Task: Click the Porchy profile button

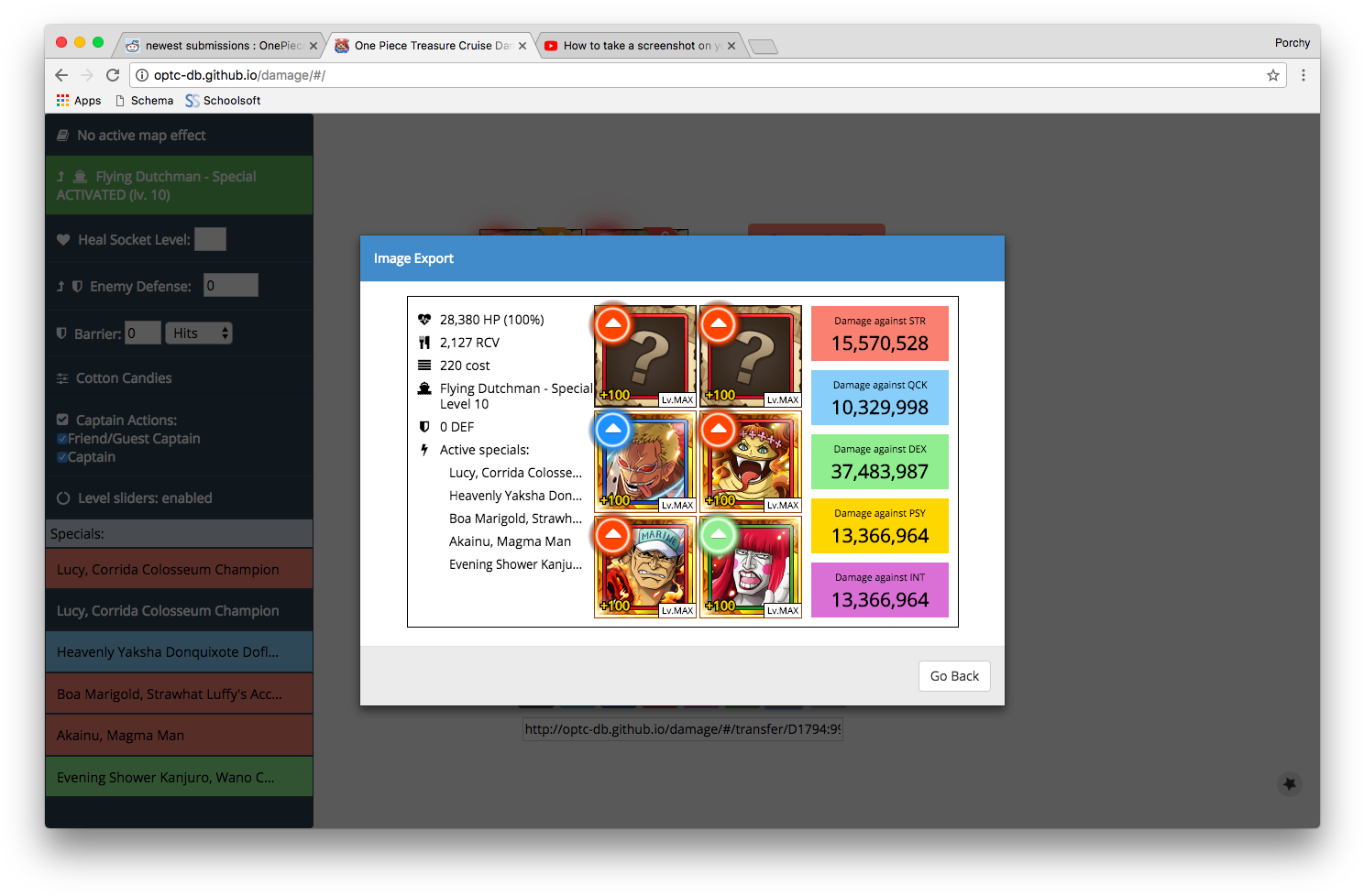Action: (x=1292, y=43)
